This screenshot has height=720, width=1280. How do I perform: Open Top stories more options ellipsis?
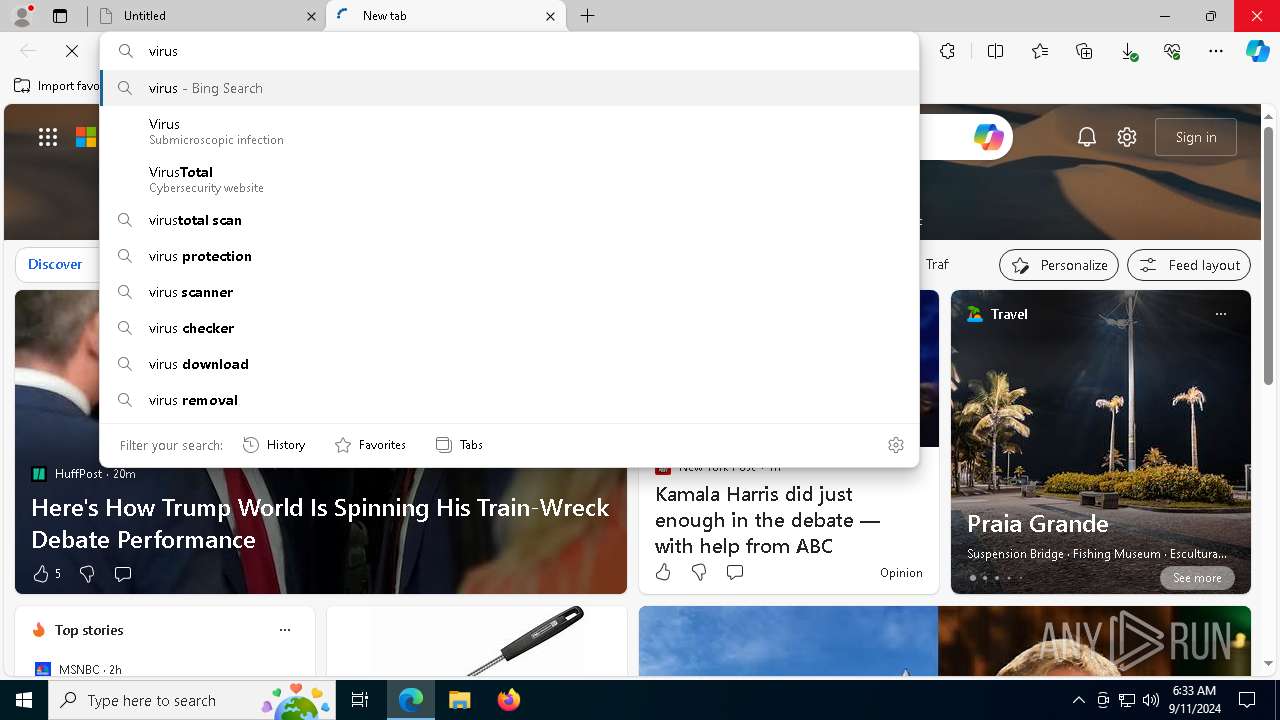(x=285, y=630)
